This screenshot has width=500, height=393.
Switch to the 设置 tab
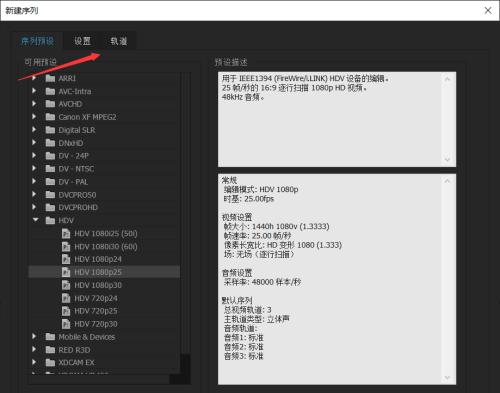[x=82, y=41]
